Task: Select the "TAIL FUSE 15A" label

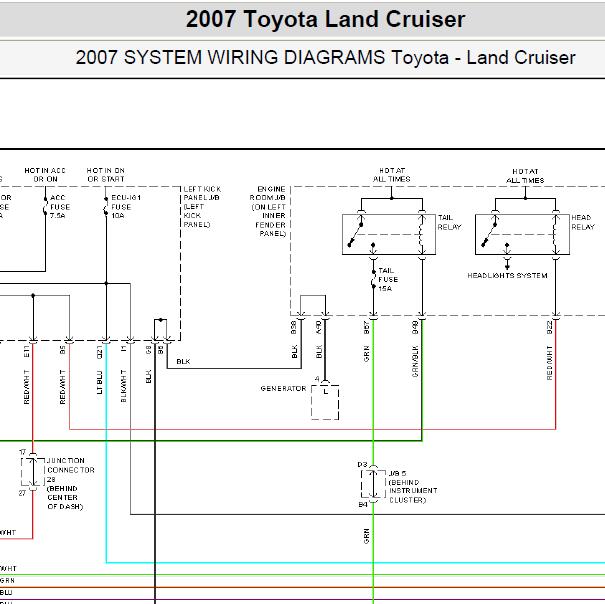Action: pyautogui.click(x=388, y=279)
